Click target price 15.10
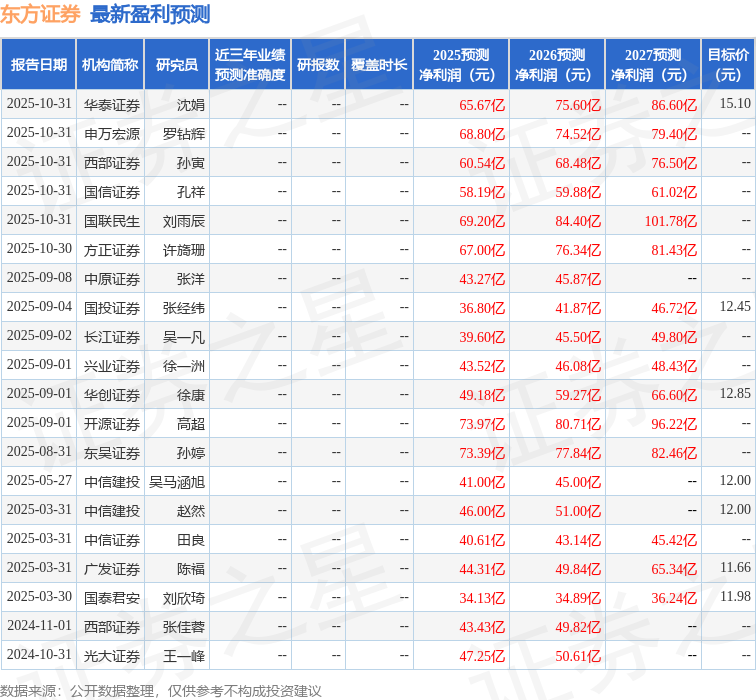This screenshot has height=700, width=756. [735, 104]
